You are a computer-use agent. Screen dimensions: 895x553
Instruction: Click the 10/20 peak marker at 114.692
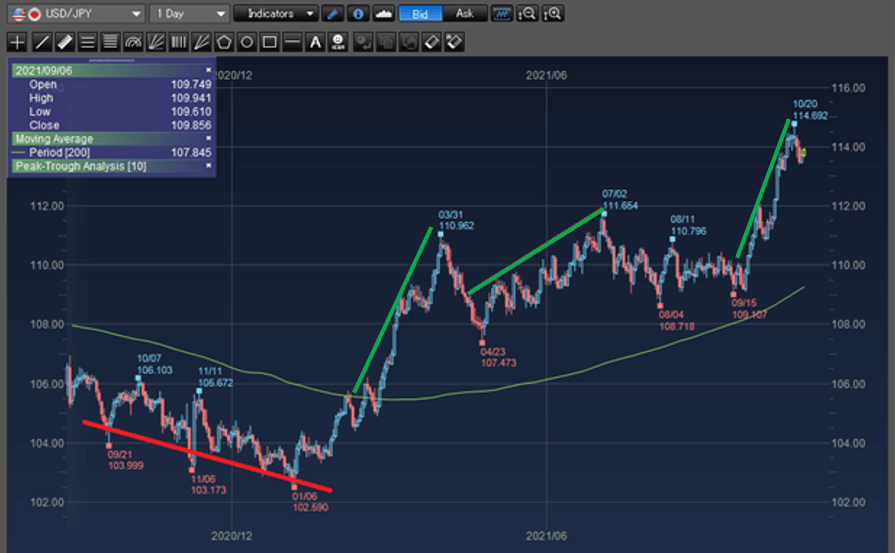pos(794,124)
